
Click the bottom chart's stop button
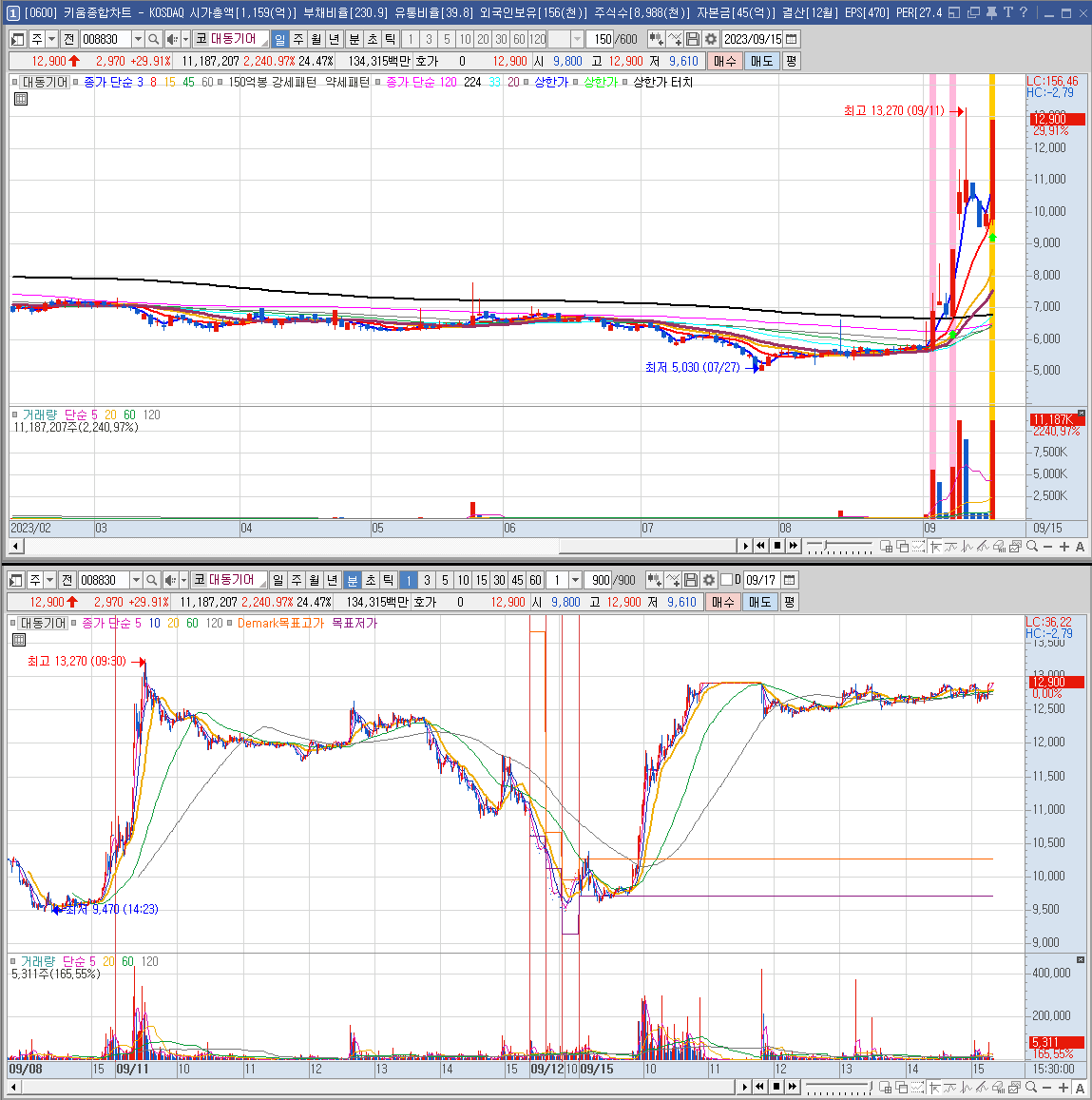776,1087
